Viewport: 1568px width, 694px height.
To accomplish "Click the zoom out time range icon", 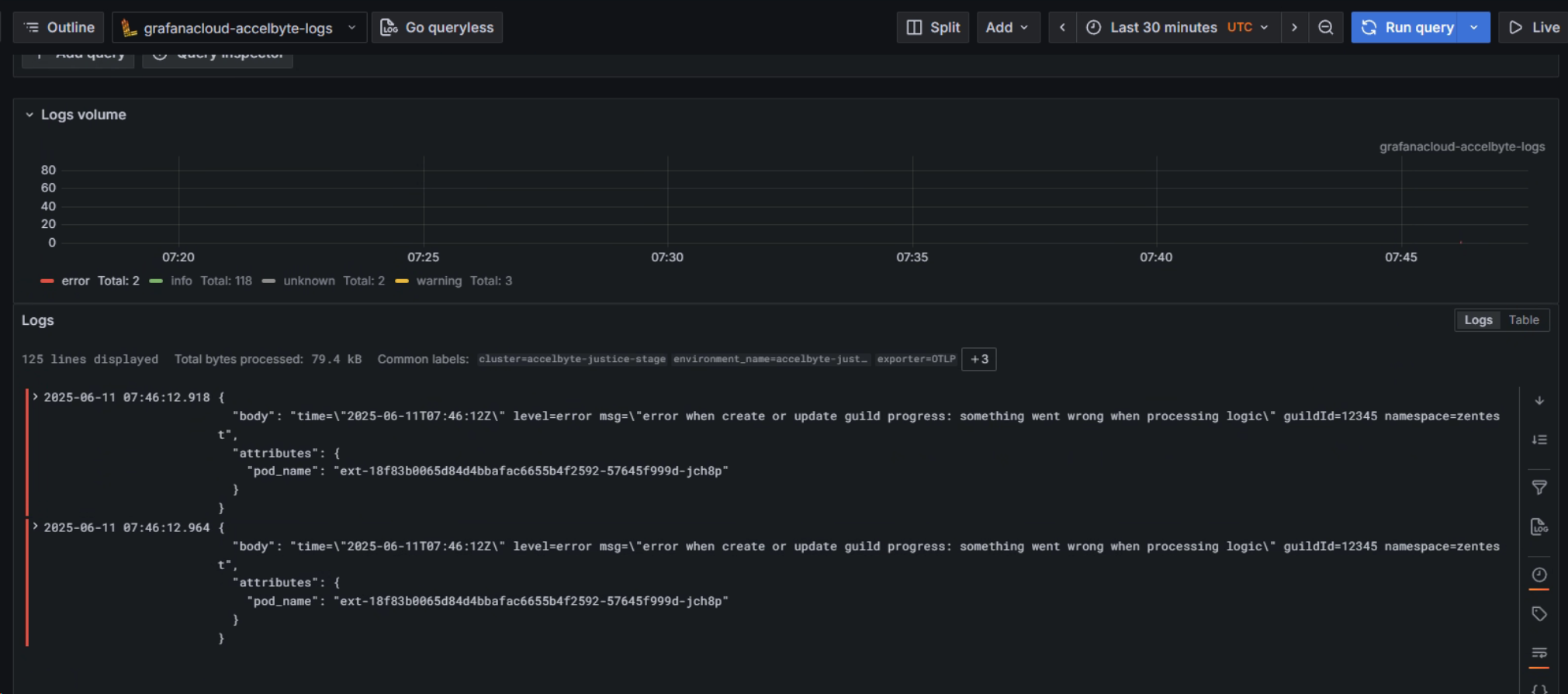I will click(x=1326, y=27).
